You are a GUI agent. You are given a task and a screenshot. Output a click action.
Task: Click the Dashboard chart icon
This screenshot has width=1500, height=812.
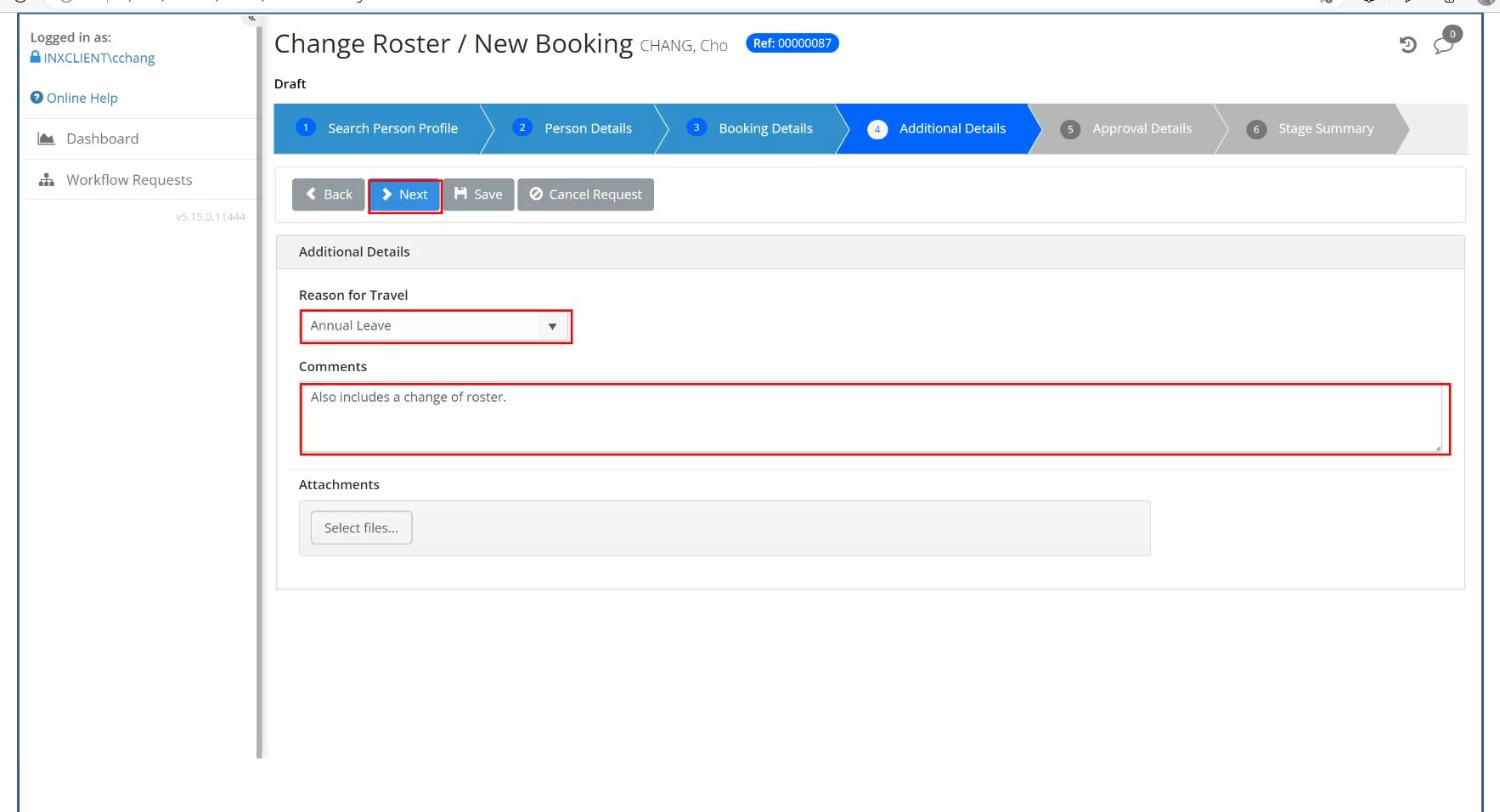[47, 138]
